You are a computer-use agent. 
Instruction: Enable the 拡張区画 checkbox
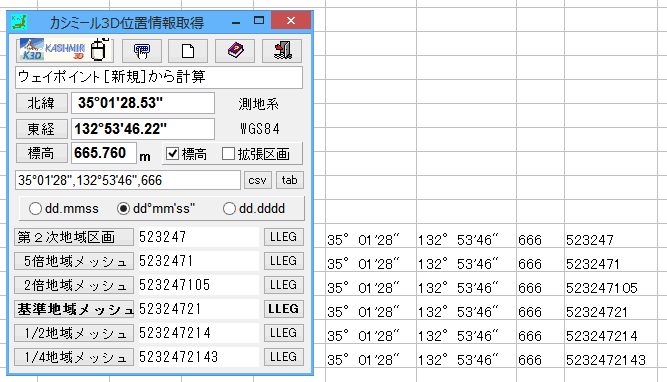click(228, 154)
